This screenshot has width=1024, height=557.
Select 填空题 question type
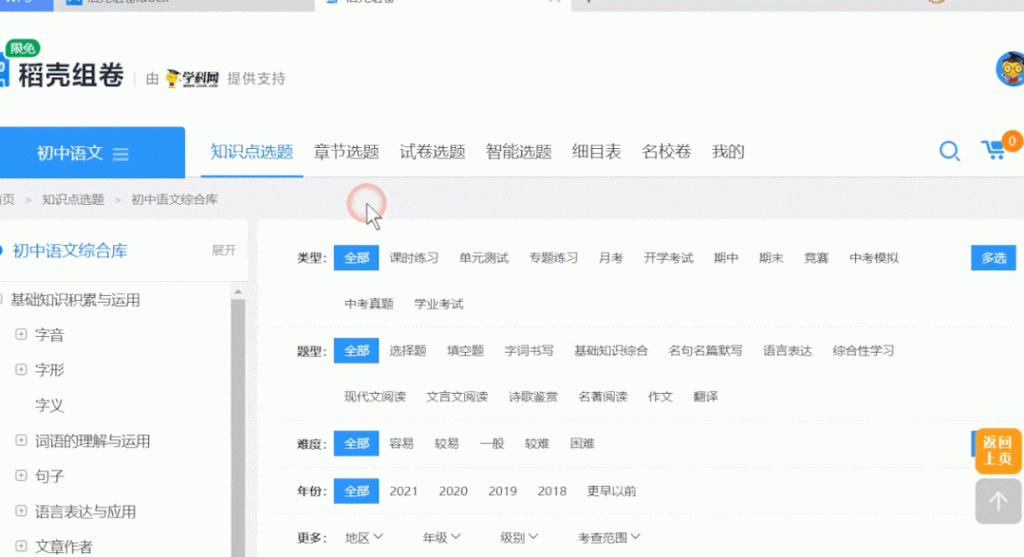coord(465,351)
